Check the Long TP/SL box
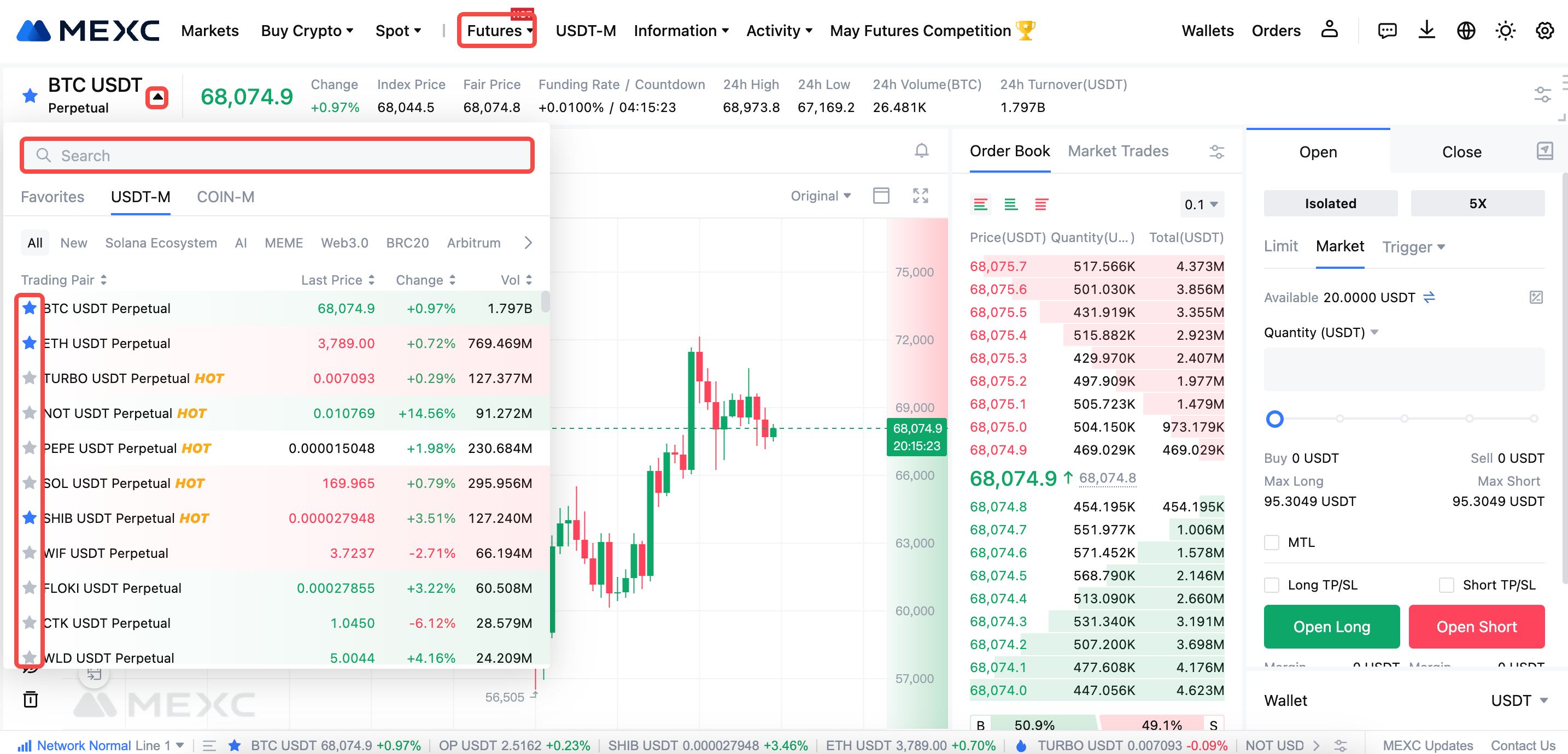The width and height of the screenshot is (1568, 754). 1272,585
